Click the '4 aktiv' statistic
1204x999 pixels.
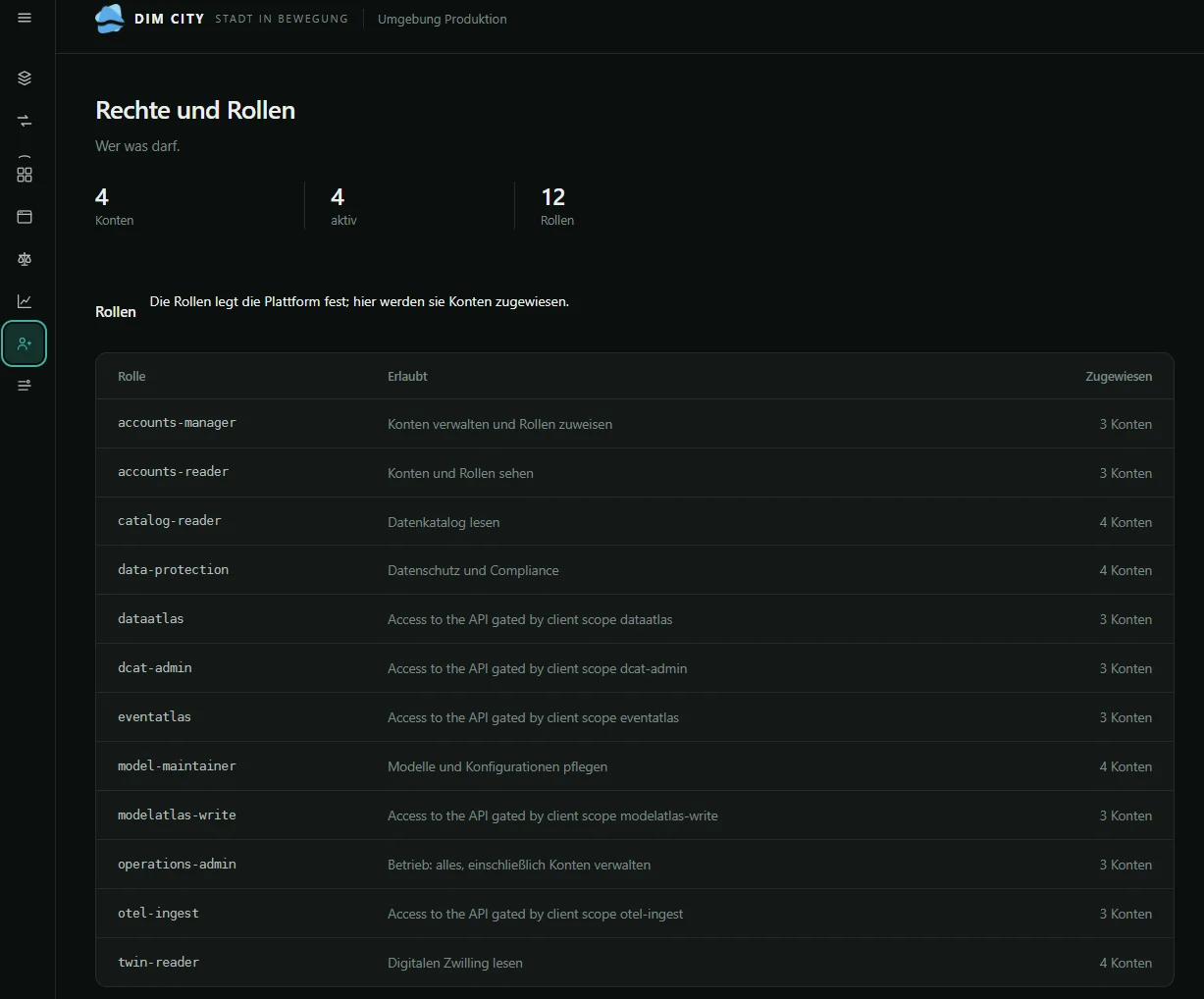click(343, 206)
